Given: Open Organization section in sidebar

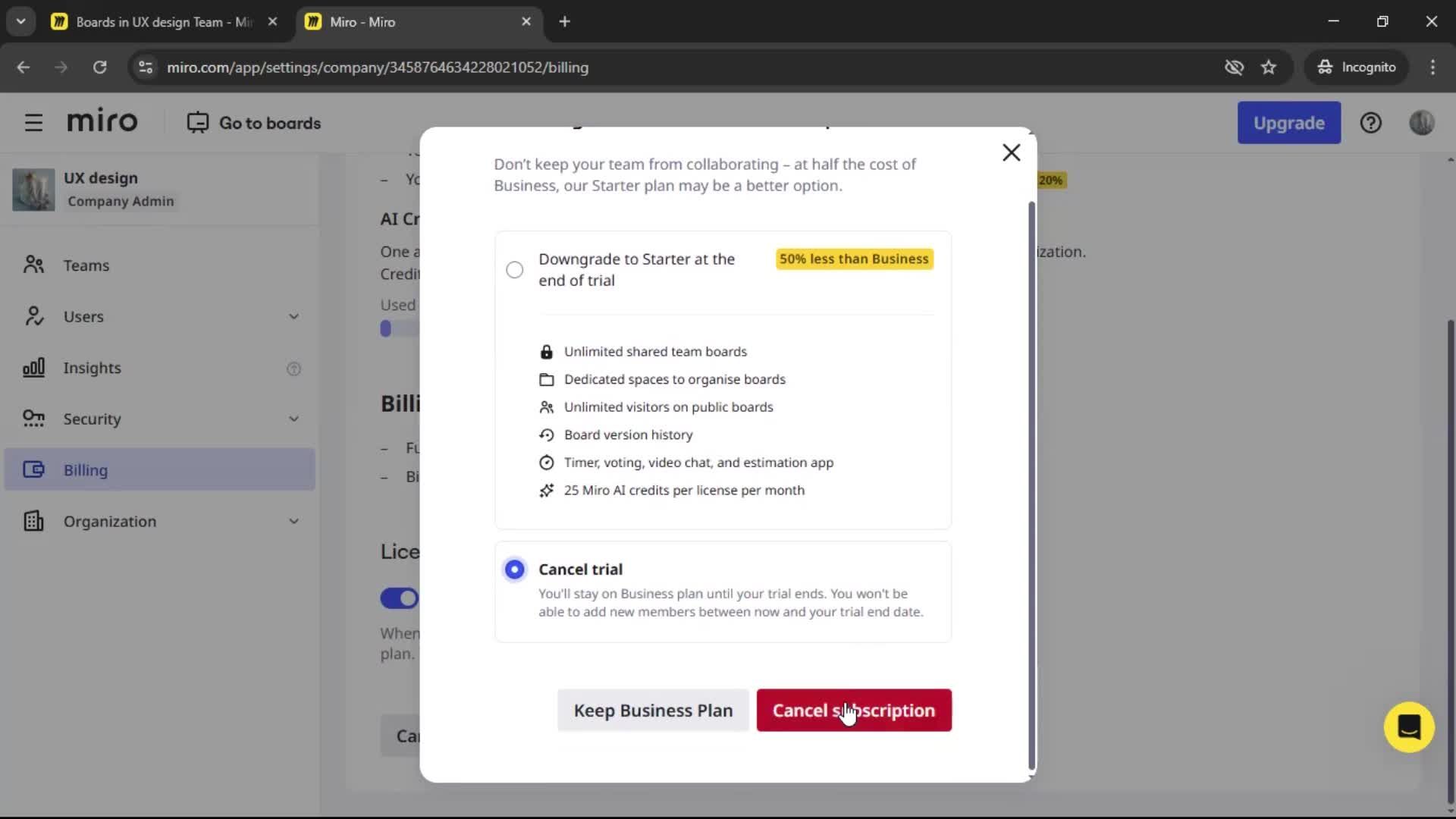Looking at the screenshot, I should (159, 521).
